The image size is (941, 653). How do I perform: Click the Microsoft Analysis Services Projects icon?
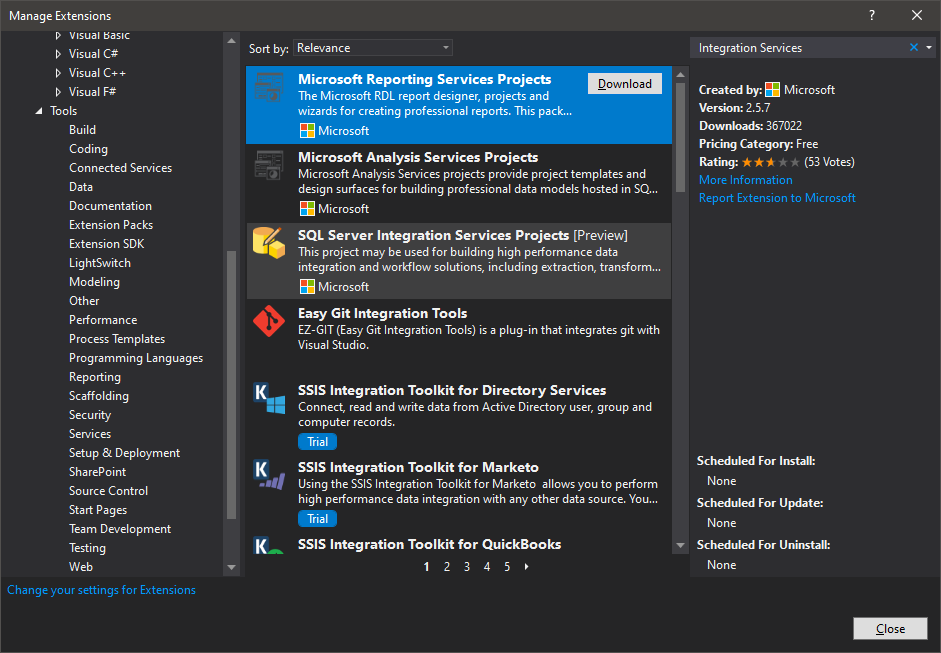[269, 166]
